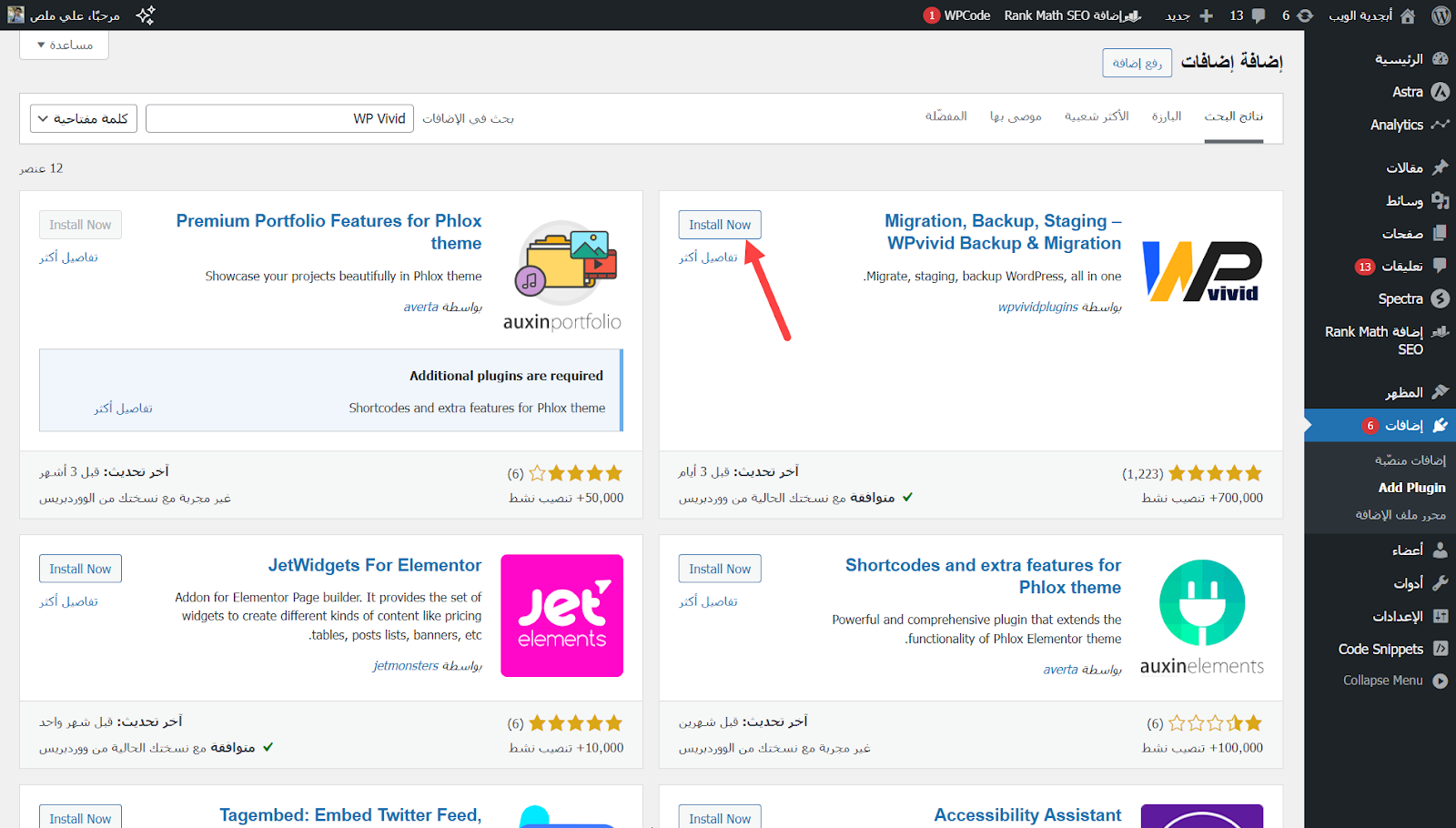Switch to the نتائج البحث tab
Viewport: 1456px width, 828px height.
(x=1234, y=116)
